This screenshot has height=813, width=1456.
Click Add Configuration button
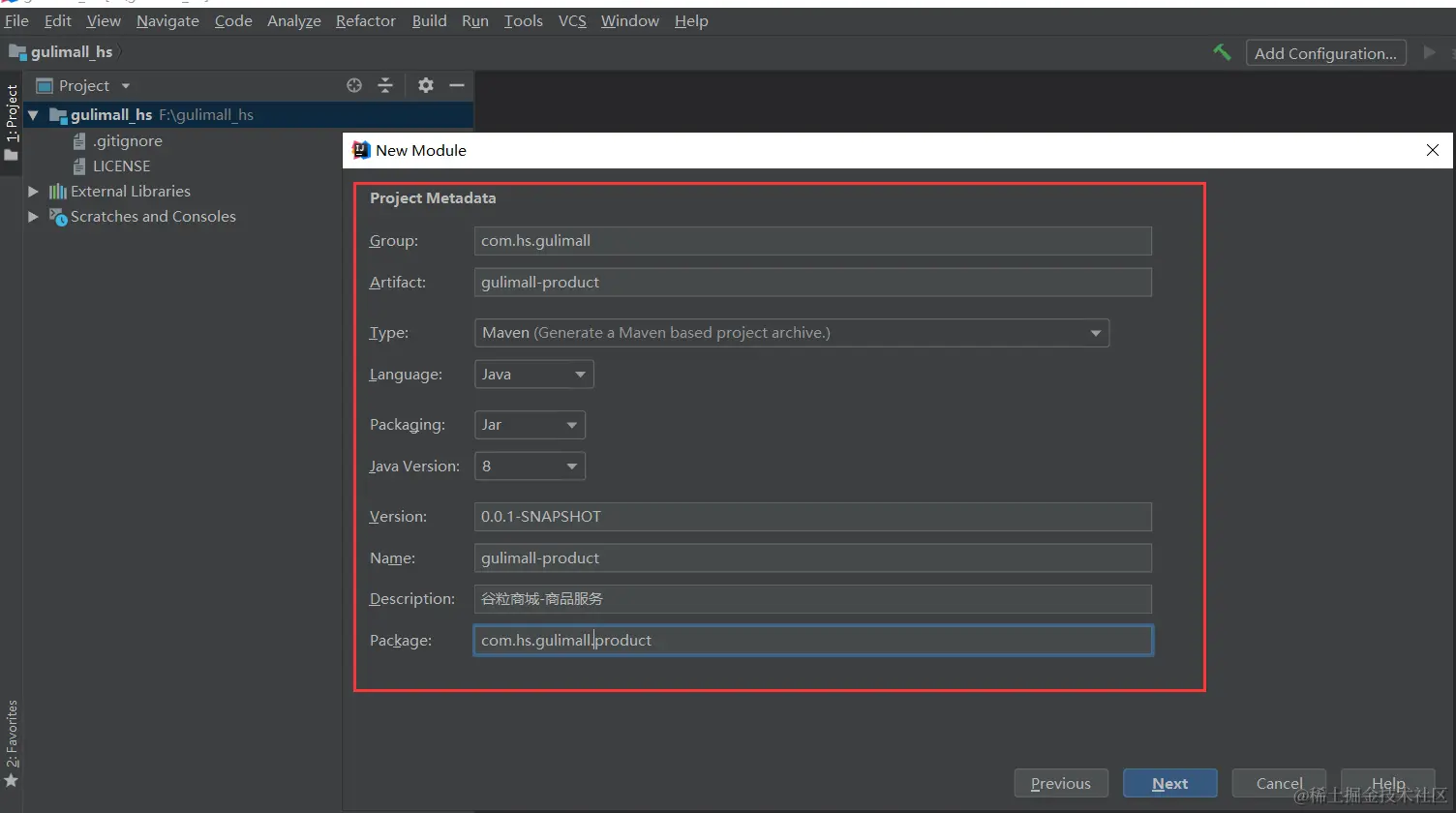point(1325,53)
